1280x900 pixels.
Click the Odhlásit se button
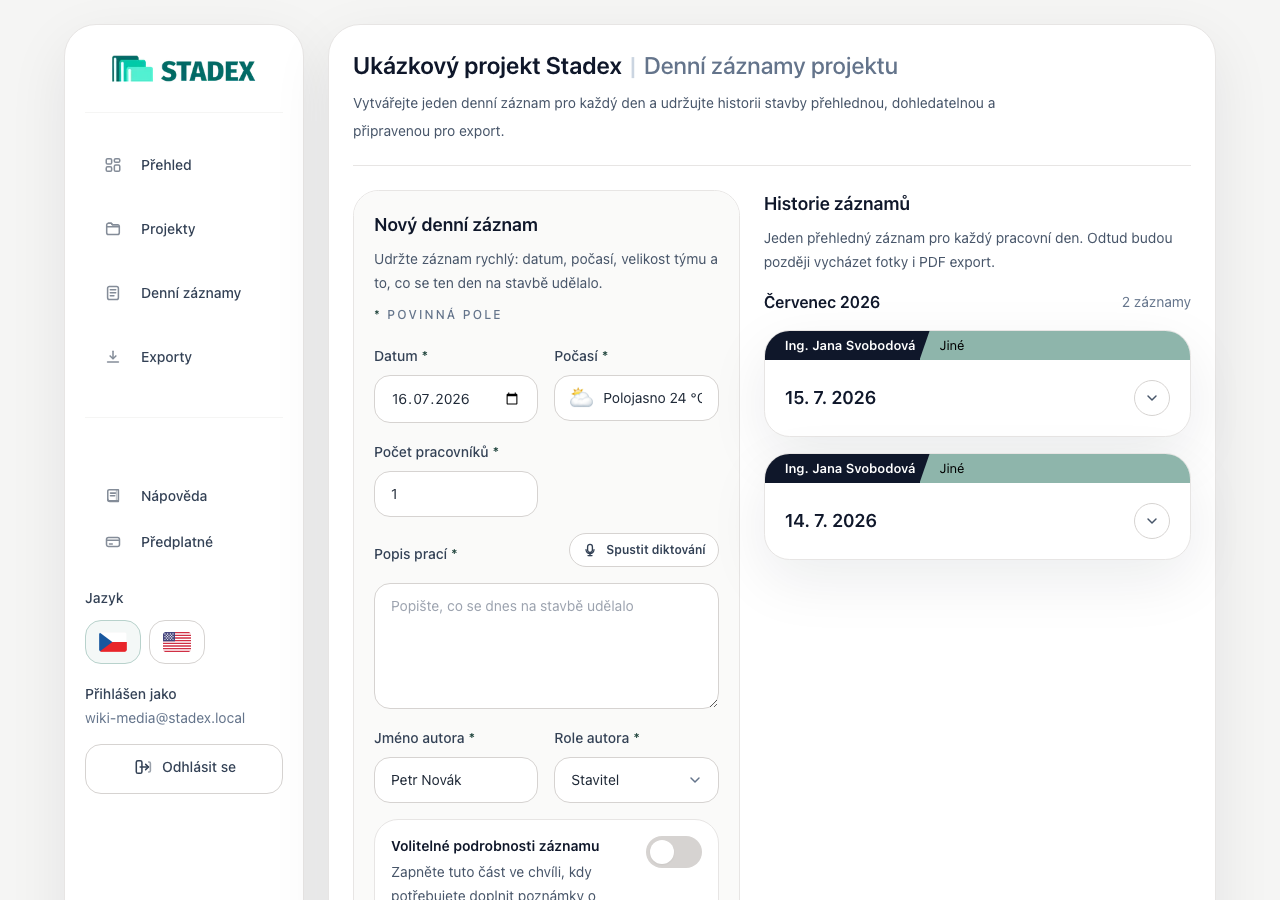point(184,769)
